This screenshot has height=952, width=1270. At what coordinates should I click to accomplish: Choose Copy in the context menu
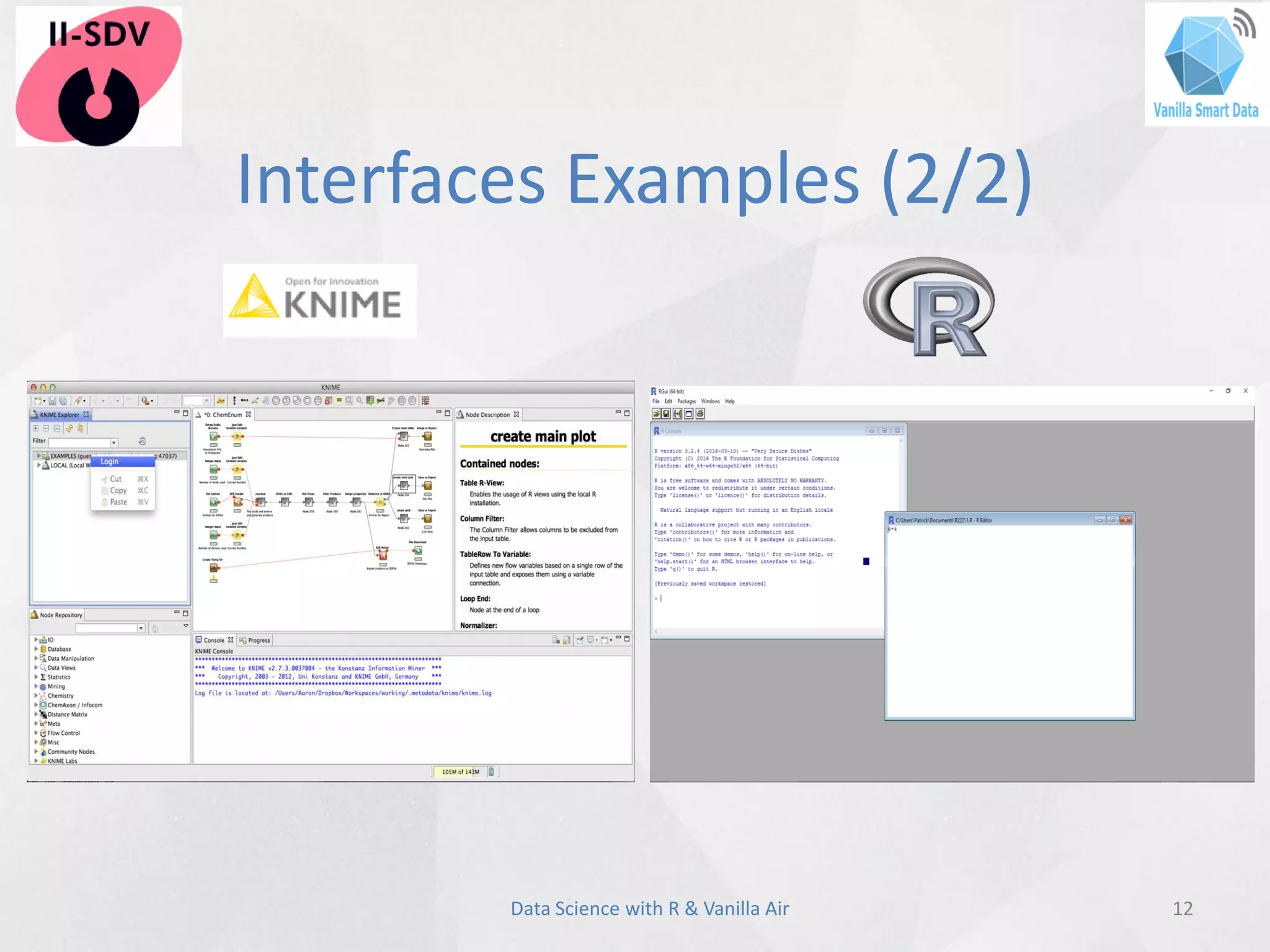pyautogui.click(x=123, y=490)
